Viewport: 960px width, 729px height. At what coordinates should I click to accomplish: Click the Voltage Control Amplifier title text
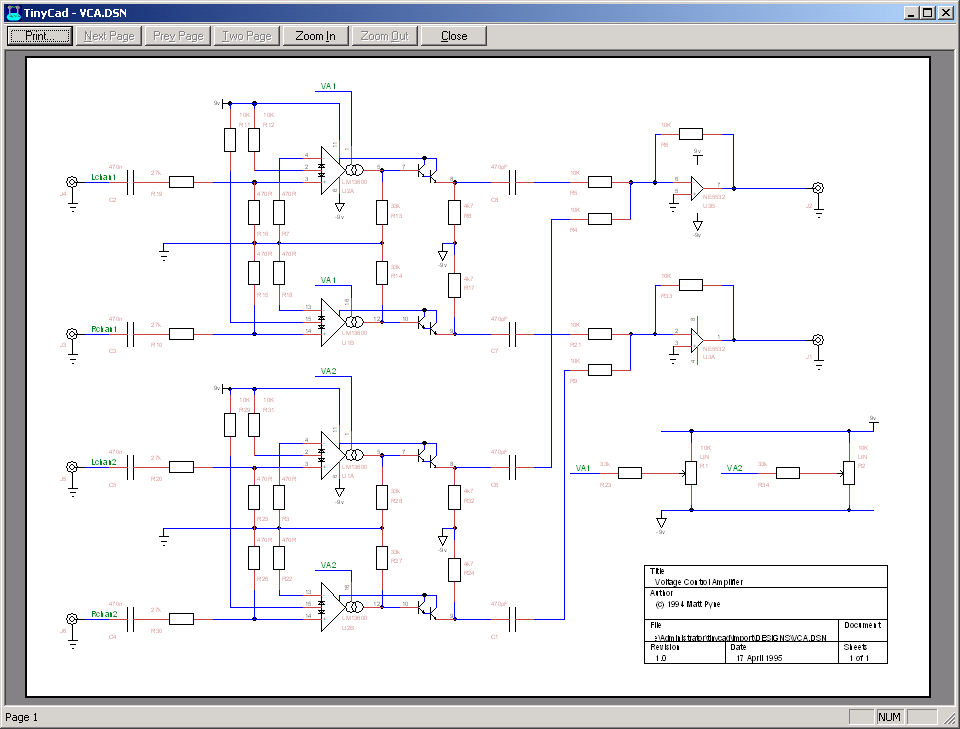pyautogui.click(x=699, y=582)
